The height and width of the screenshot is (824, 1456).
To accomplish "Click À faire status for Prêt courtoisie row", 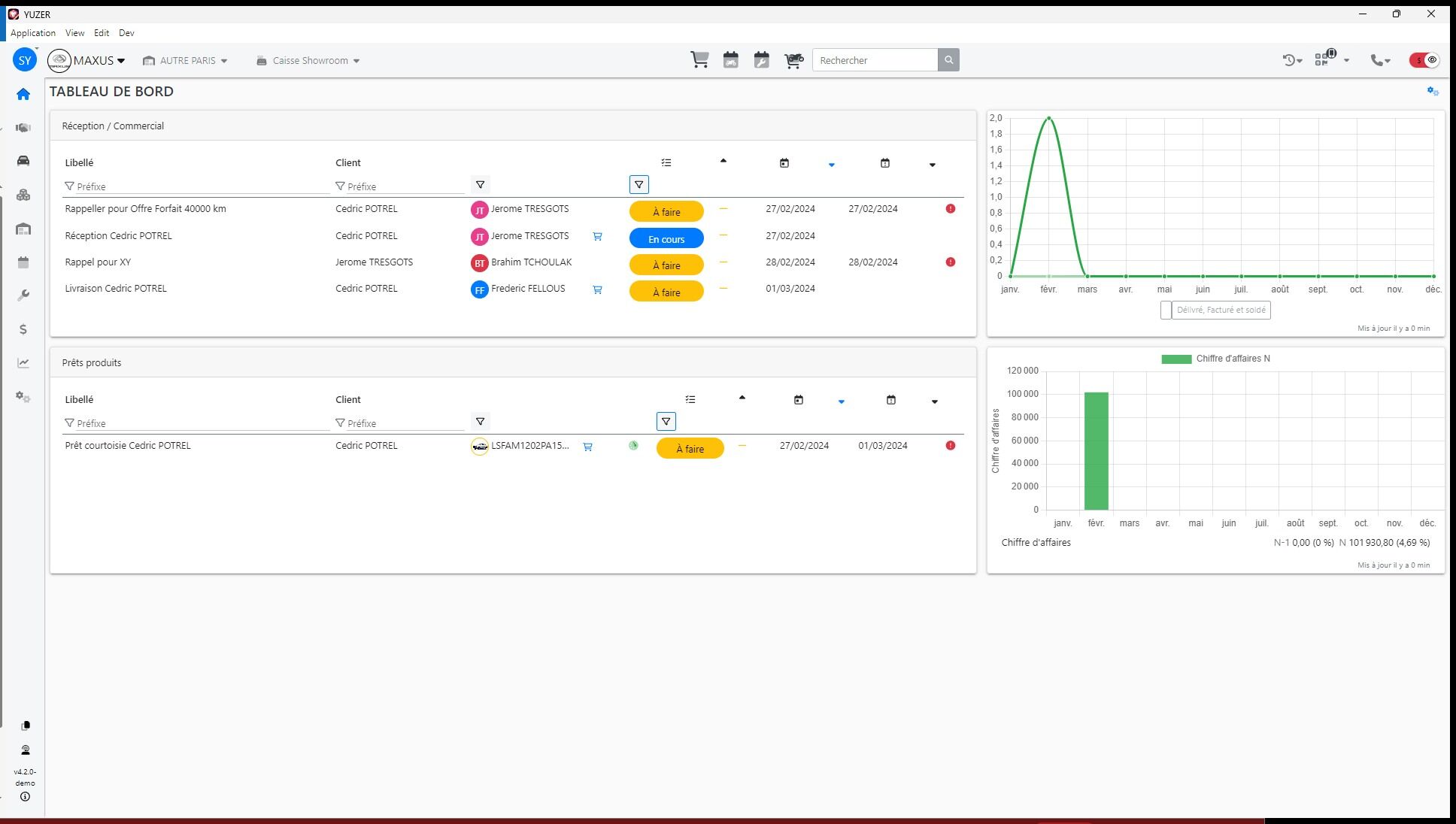I will coord(690,449).
